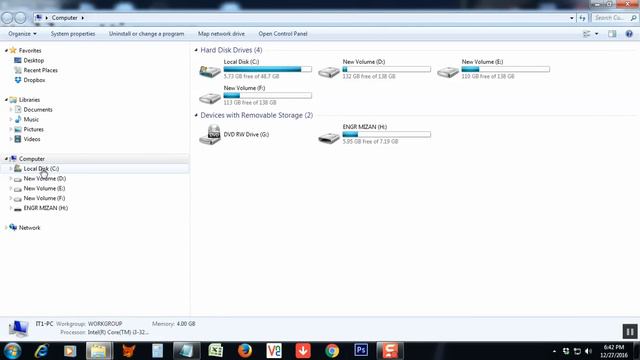Select Libraries in navigation pane
The height and width of the screenshot is (360, 640).
tap(29, 100)
